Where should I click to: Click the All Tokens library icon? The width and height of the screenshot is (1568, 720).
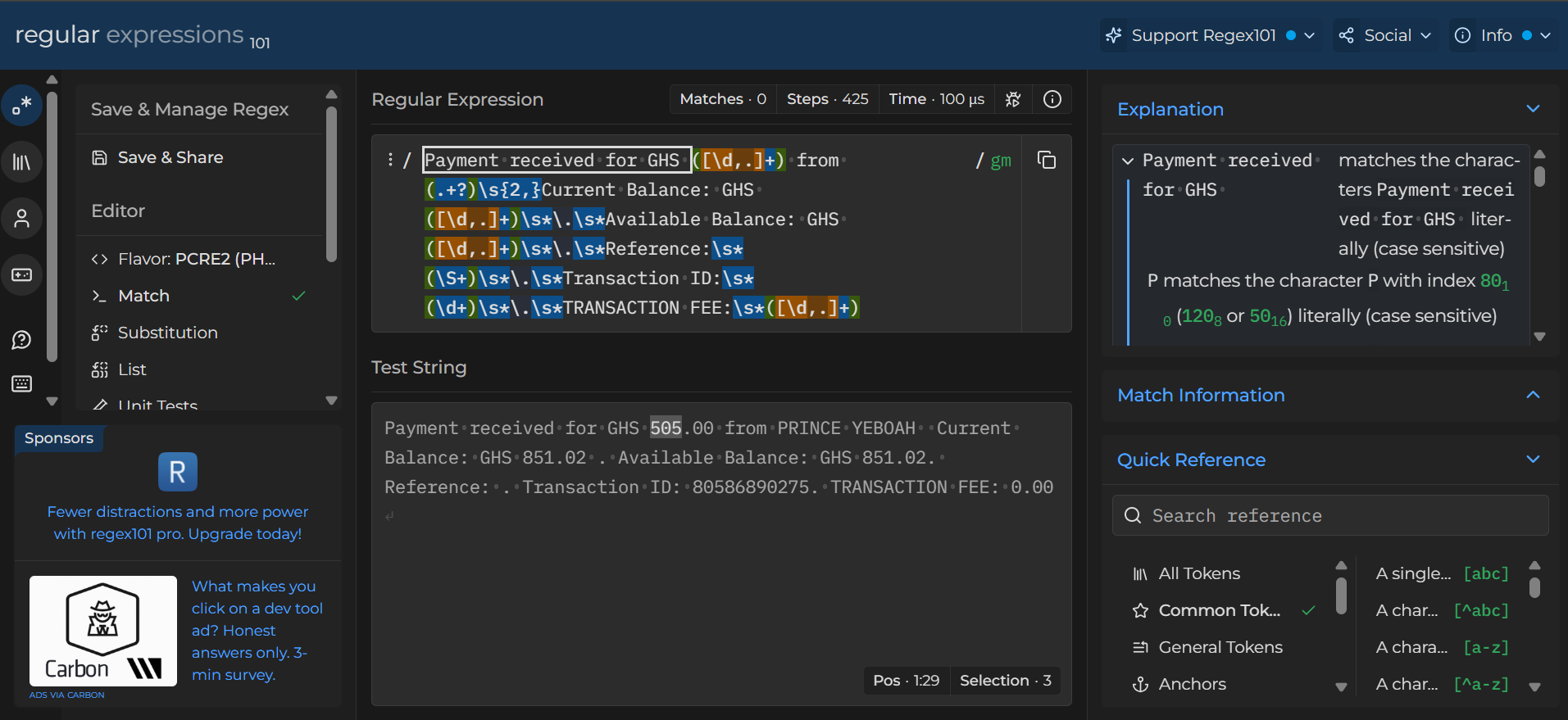pyautogui.click(x=1140, y=574)
